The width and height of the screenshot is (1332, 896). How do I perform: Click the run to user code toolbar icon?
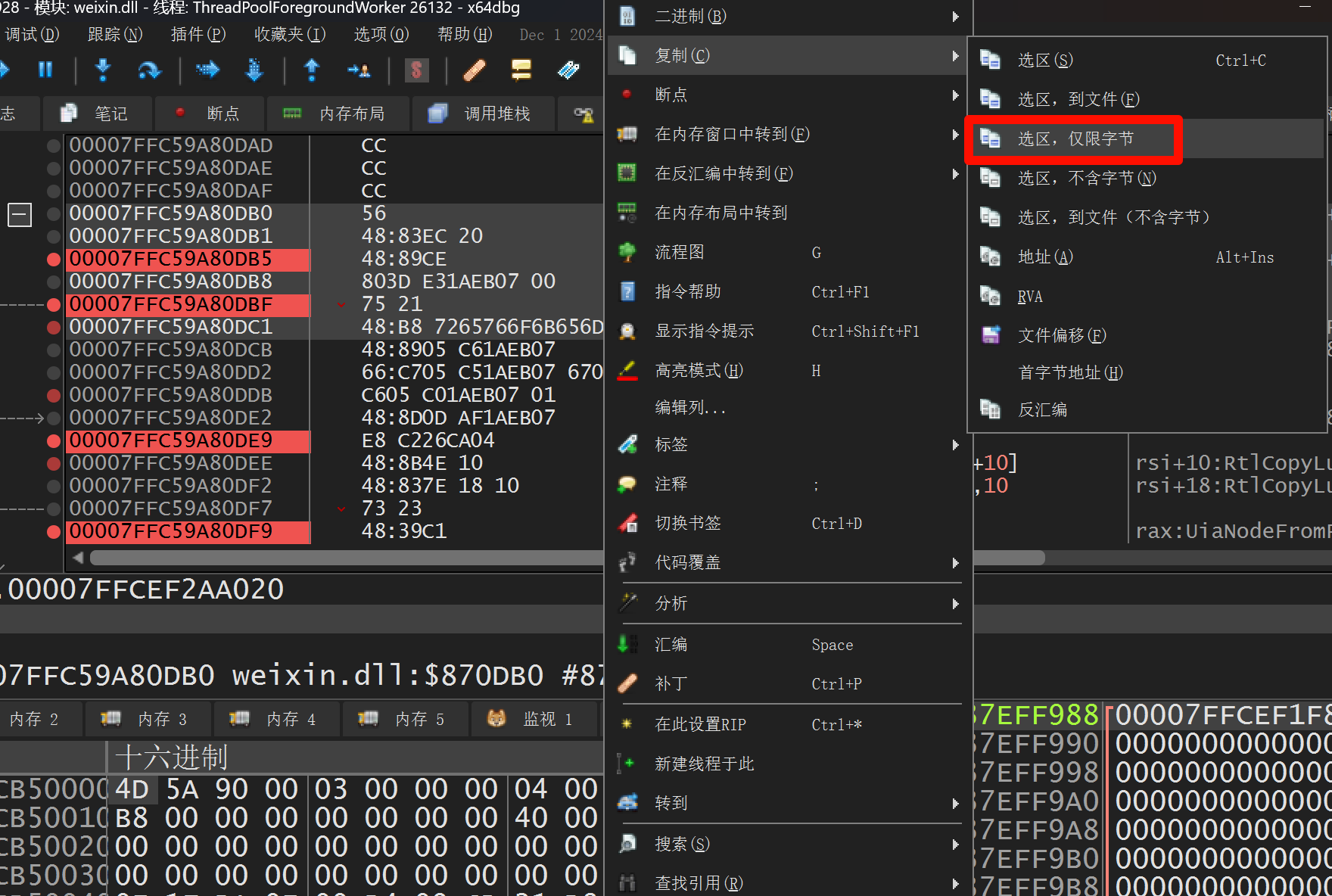pyautogui.click(x=359, y=70)
